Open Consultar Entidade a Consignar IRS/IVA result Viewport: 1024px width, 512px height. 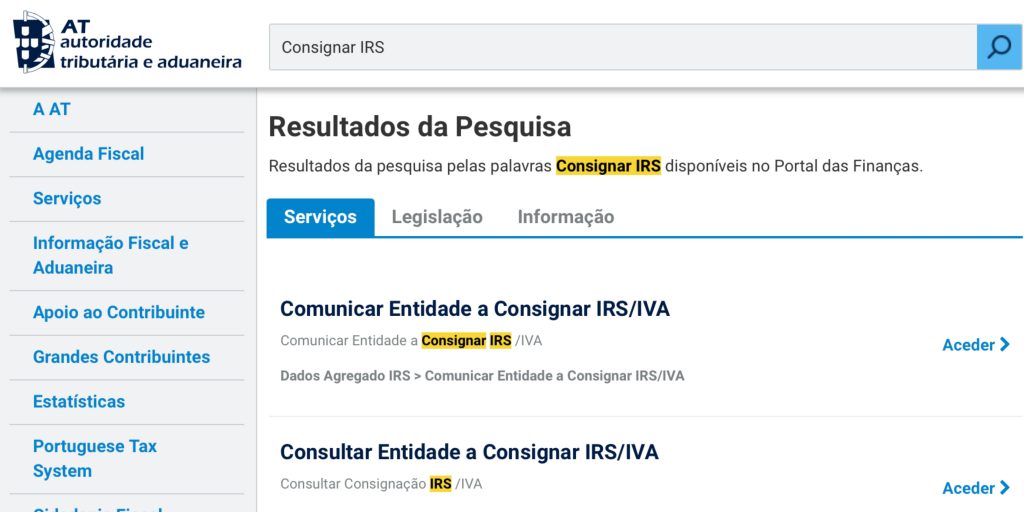(469, 452)
